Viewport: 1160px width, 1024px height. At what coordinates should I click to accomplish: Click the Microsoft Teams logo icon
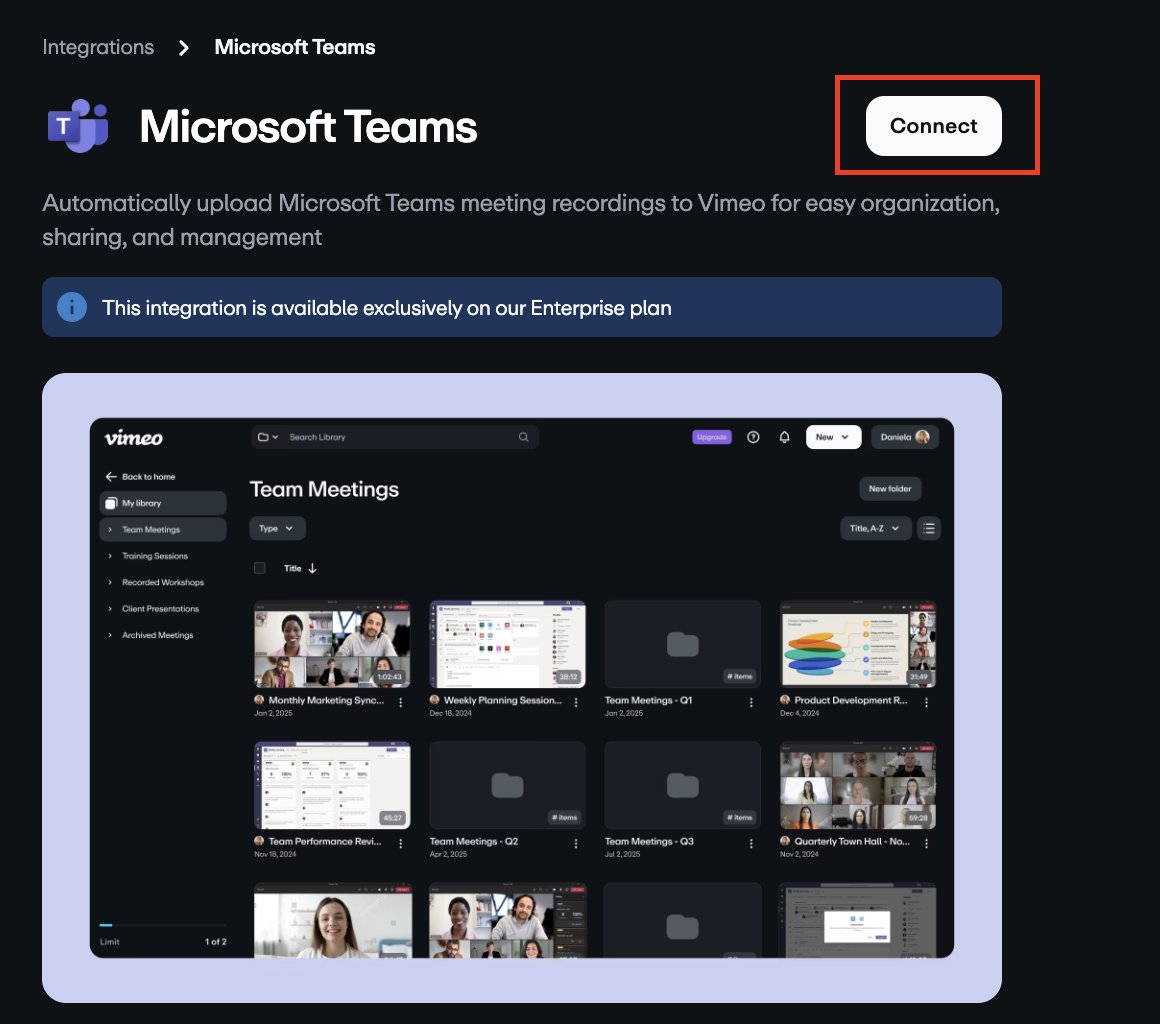coord(77,126)
